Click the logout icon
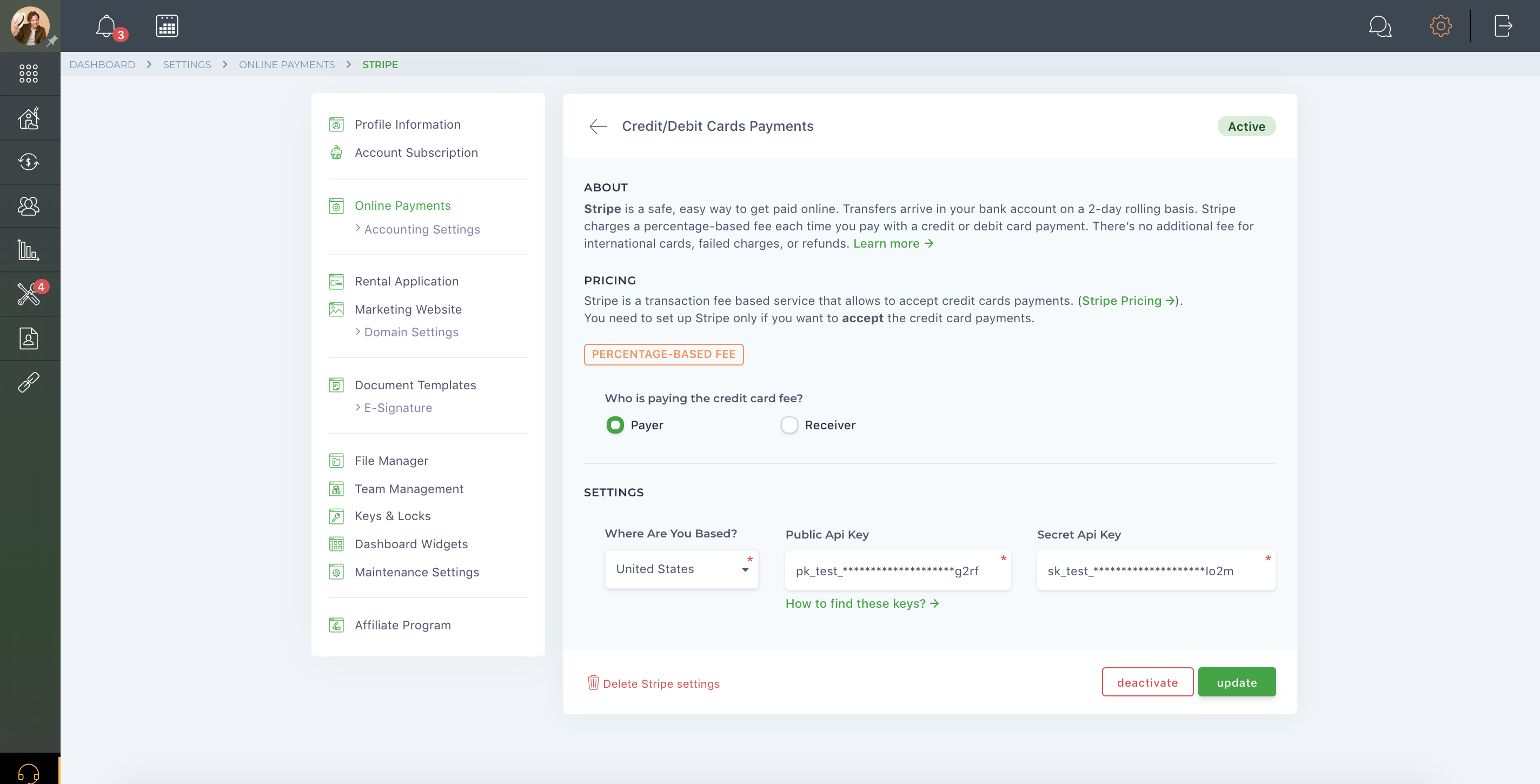This screenshot has width=1540, height=784. click(1504, 26)
